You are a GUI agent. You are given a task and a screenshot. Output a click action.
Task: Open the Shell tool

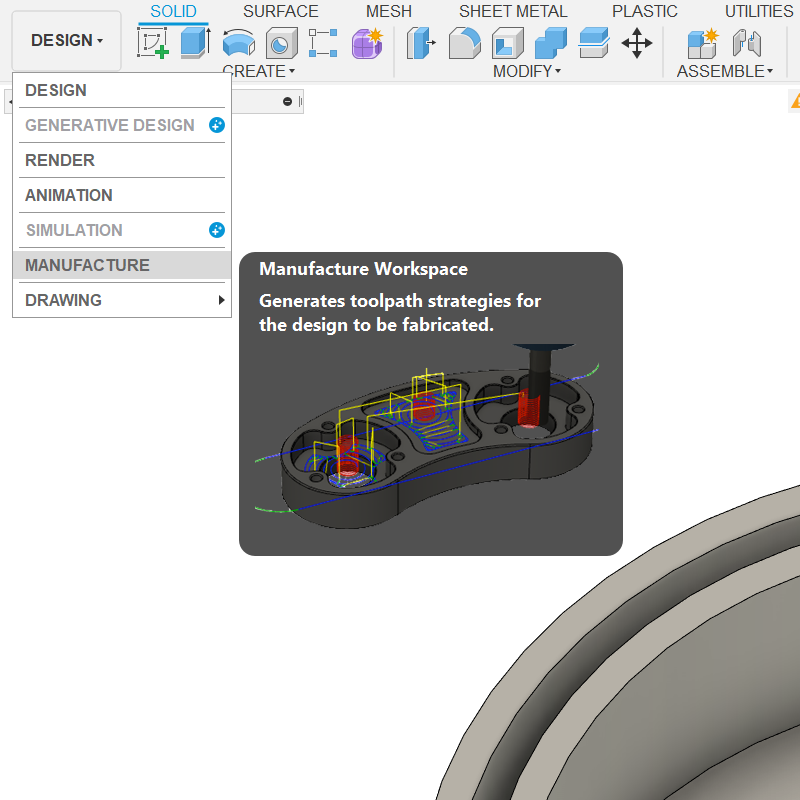(506, 41)
